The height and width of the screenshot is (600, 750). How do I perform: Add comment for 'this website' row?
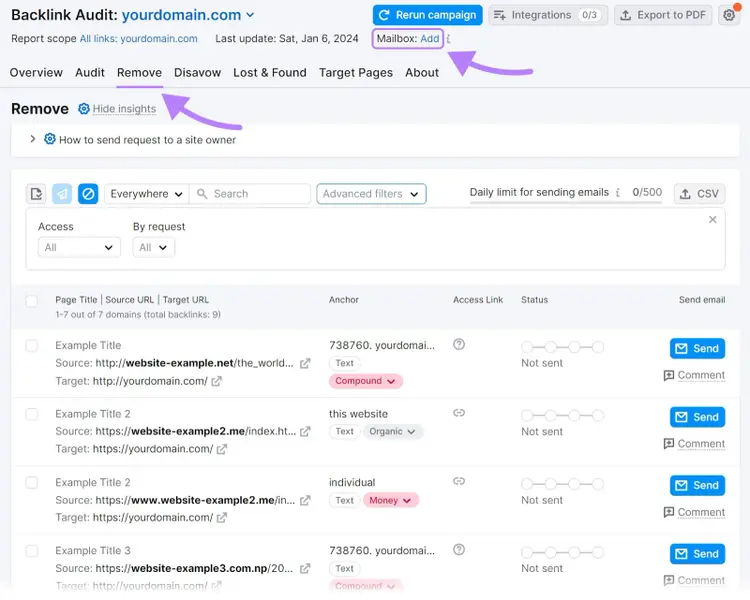tap(695, 444)
